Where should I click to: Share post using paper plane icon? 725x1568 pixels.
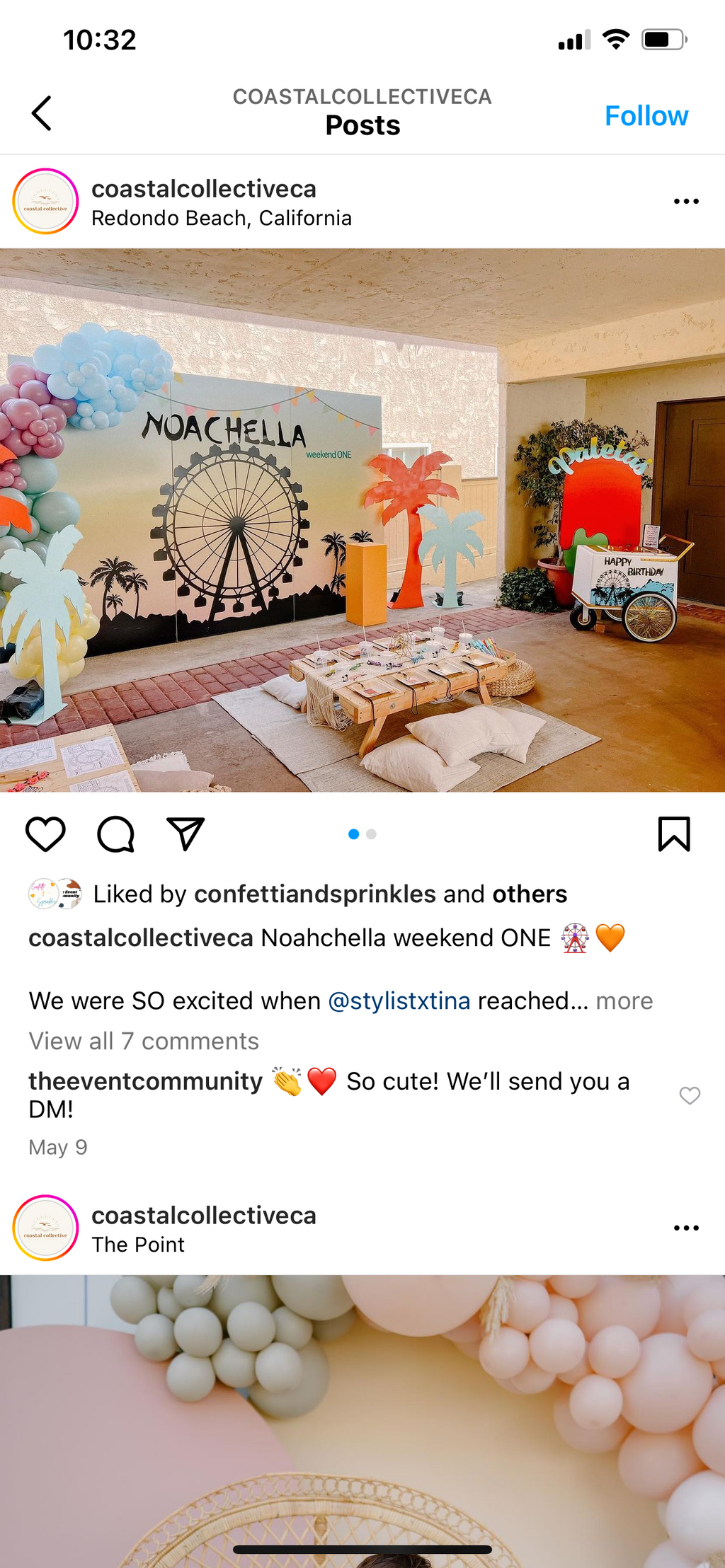(x=185, y=834)
